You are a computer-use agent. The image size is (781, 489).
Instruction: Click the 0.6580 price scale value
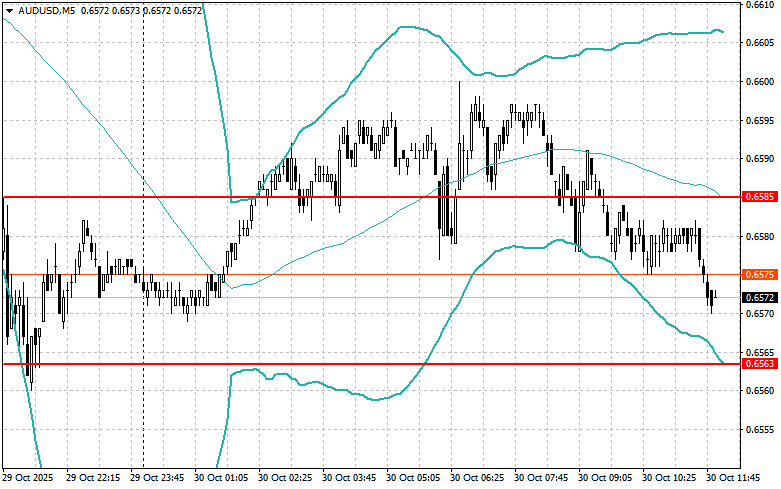point(760,236)
